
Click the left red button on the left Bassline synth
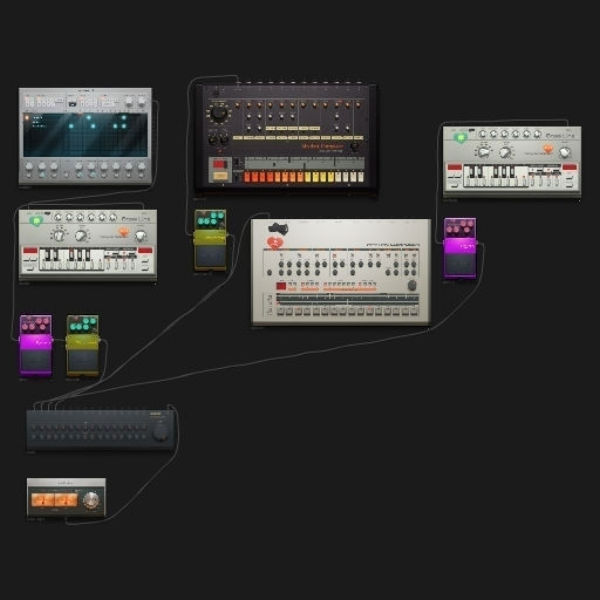pos(30,250)
